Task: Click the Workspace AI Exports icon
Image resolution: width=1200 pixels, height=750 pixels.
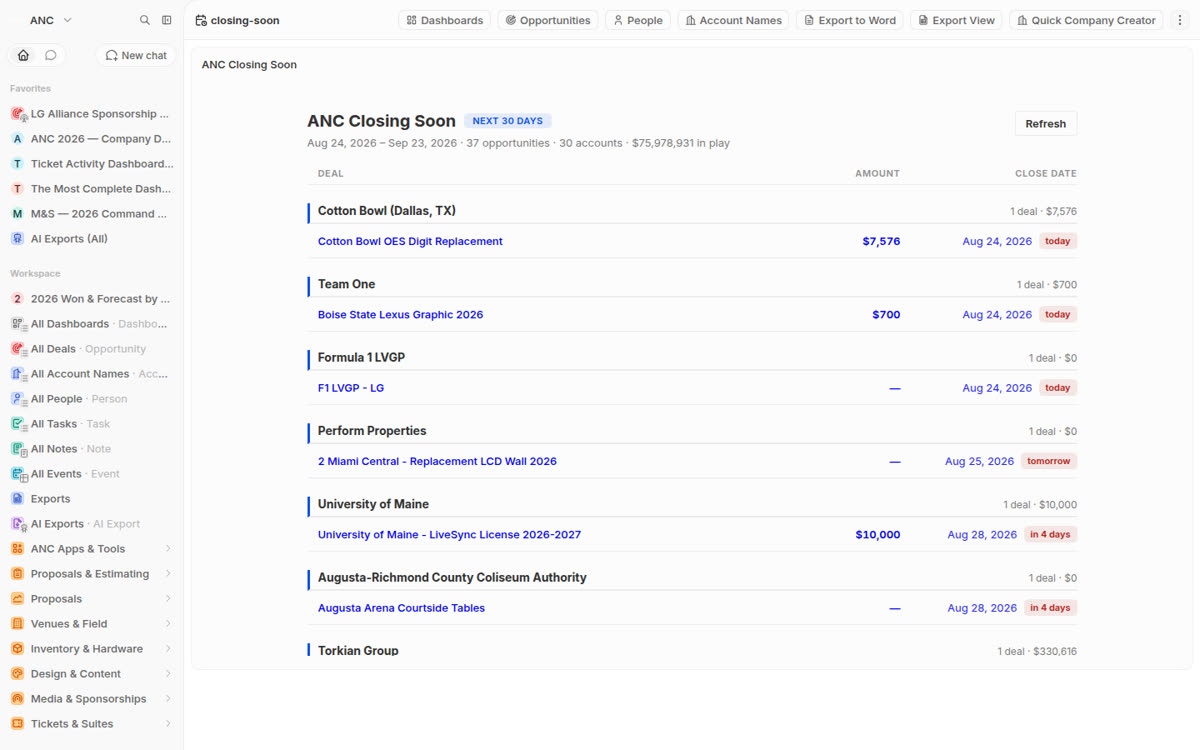Action: point(18,524)
